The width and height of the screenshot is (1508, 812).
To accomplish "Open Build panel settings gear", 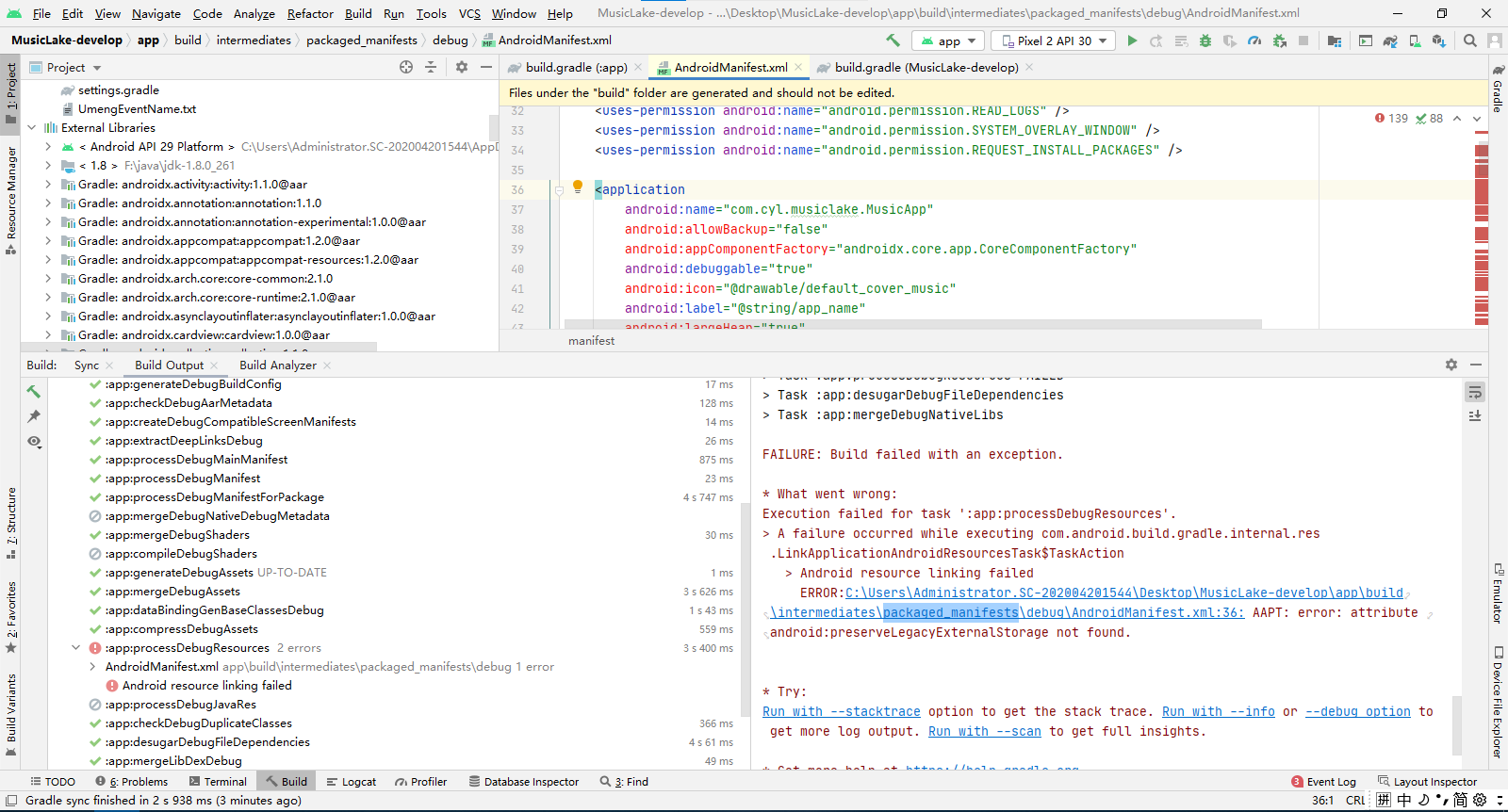I will [1451, 365].
